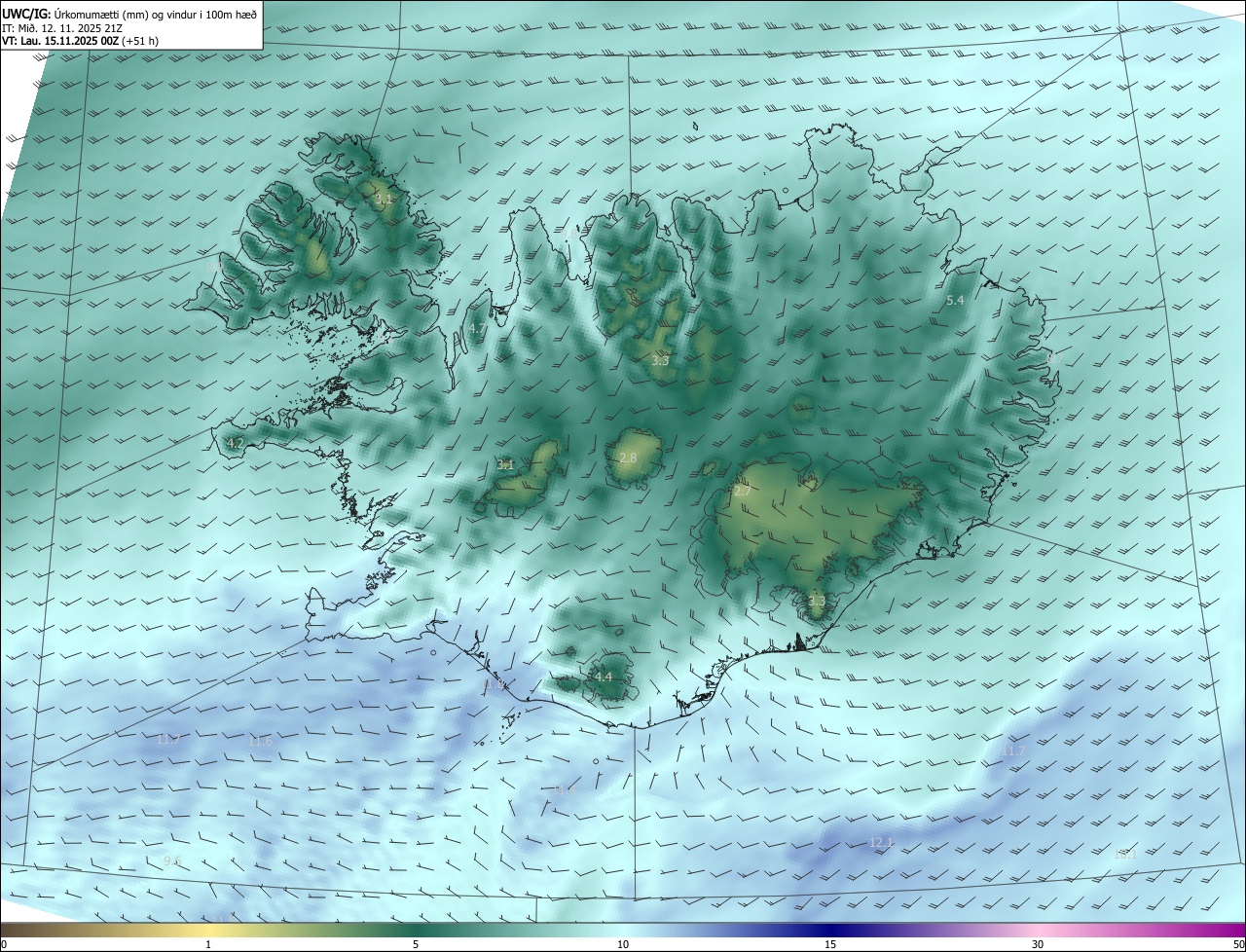Click the legend tick label '0'

click(4, 944)
